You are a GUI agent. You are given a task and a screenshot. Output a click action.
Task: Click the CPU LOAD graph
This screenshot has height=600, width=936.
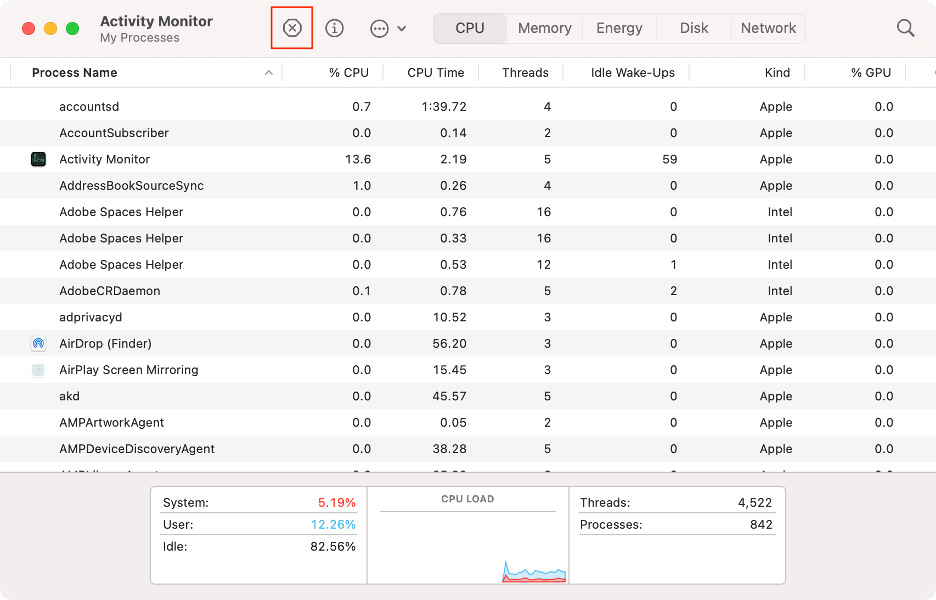pyautogui.click(x=468, y=536)
